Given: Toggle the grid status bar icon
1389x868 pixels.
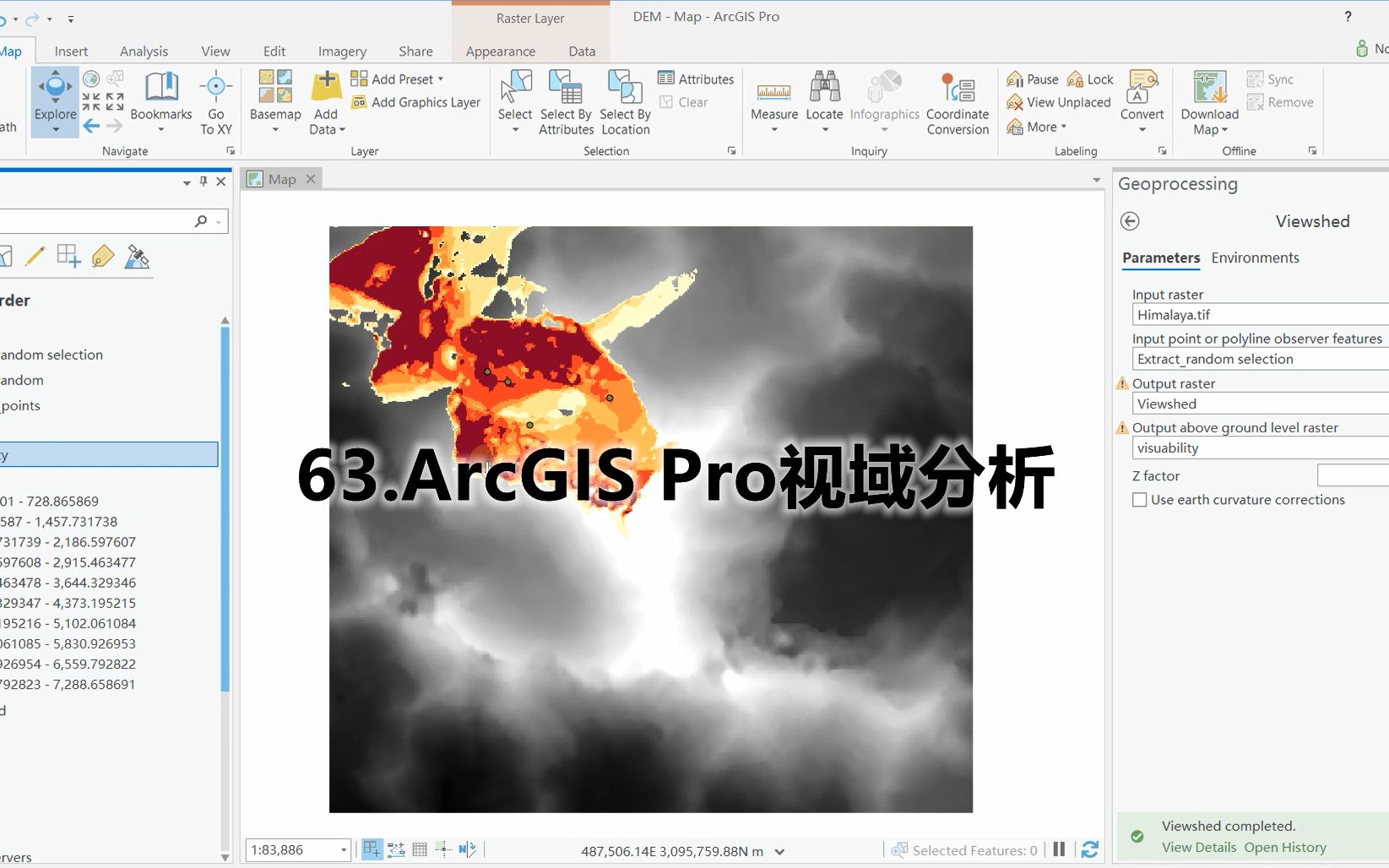Looking at the screenshot, I should pyautogui.click(x=420, y=849).
